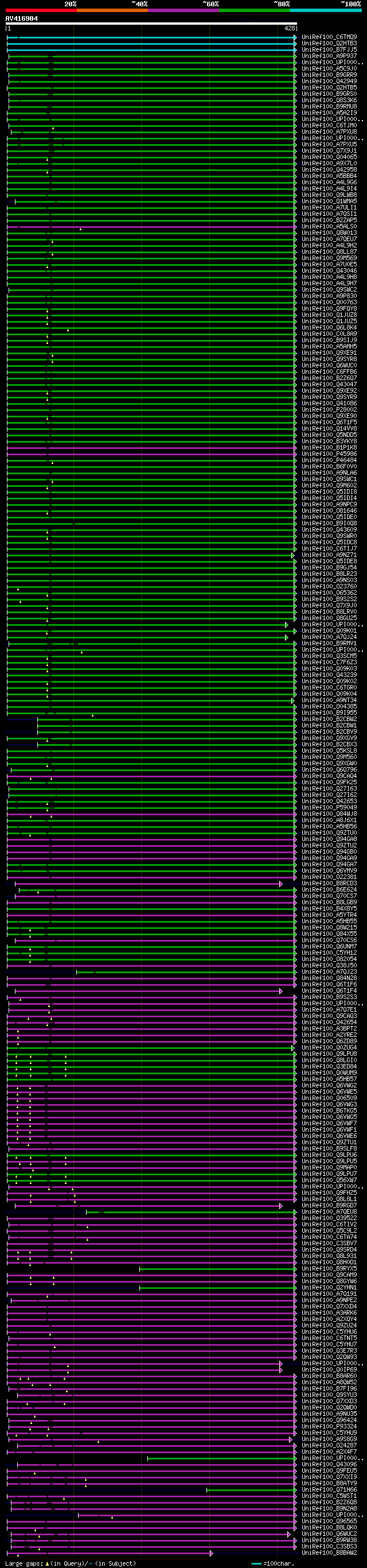Click the short green alignment bar of Q71H66

[x=251, y=1489]
